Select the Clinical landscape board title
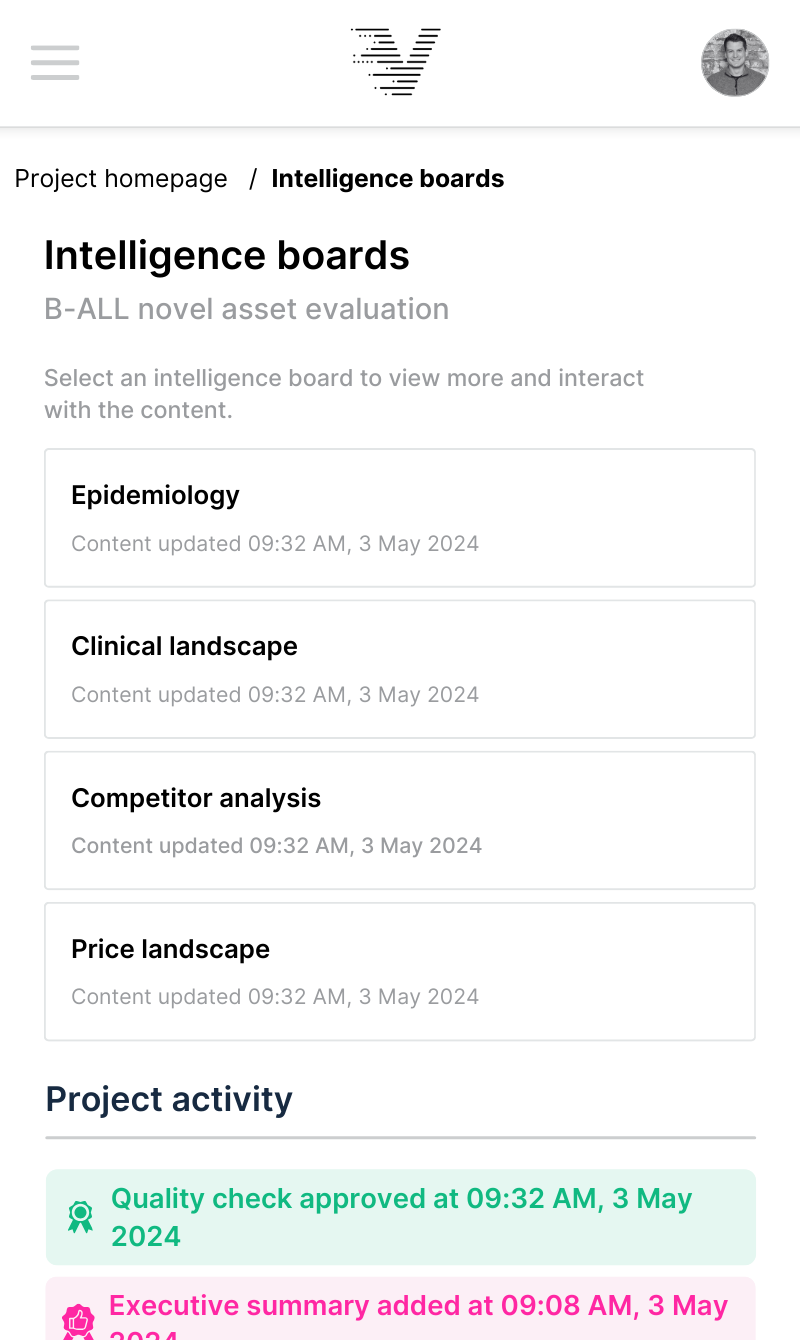This screenshot has width=800, height=1340. tap(184, 646)
